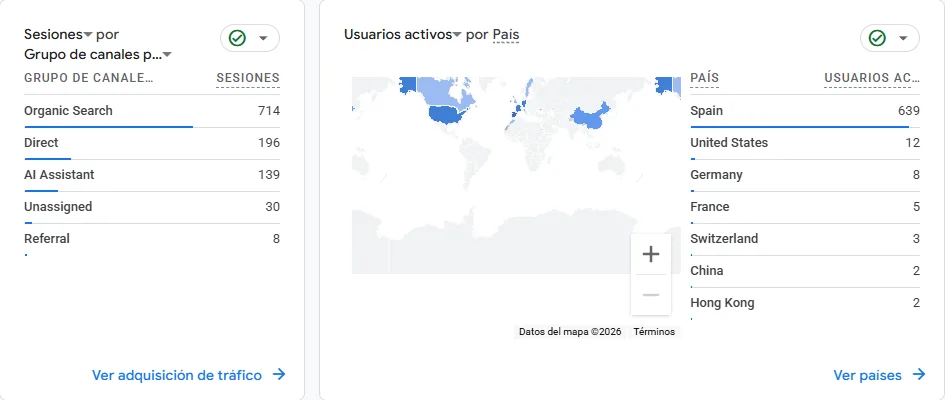945x400 pixels.
Task: Click the 714 sessions value
Action: point(269,111)
